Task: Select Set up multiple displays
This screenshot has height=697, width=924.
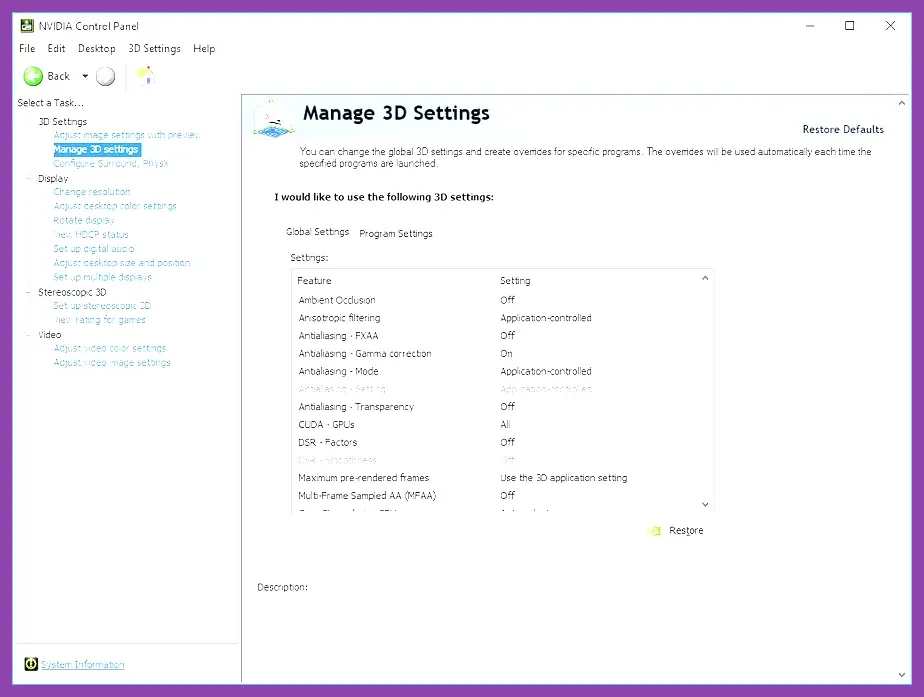Action: point(103,277)
